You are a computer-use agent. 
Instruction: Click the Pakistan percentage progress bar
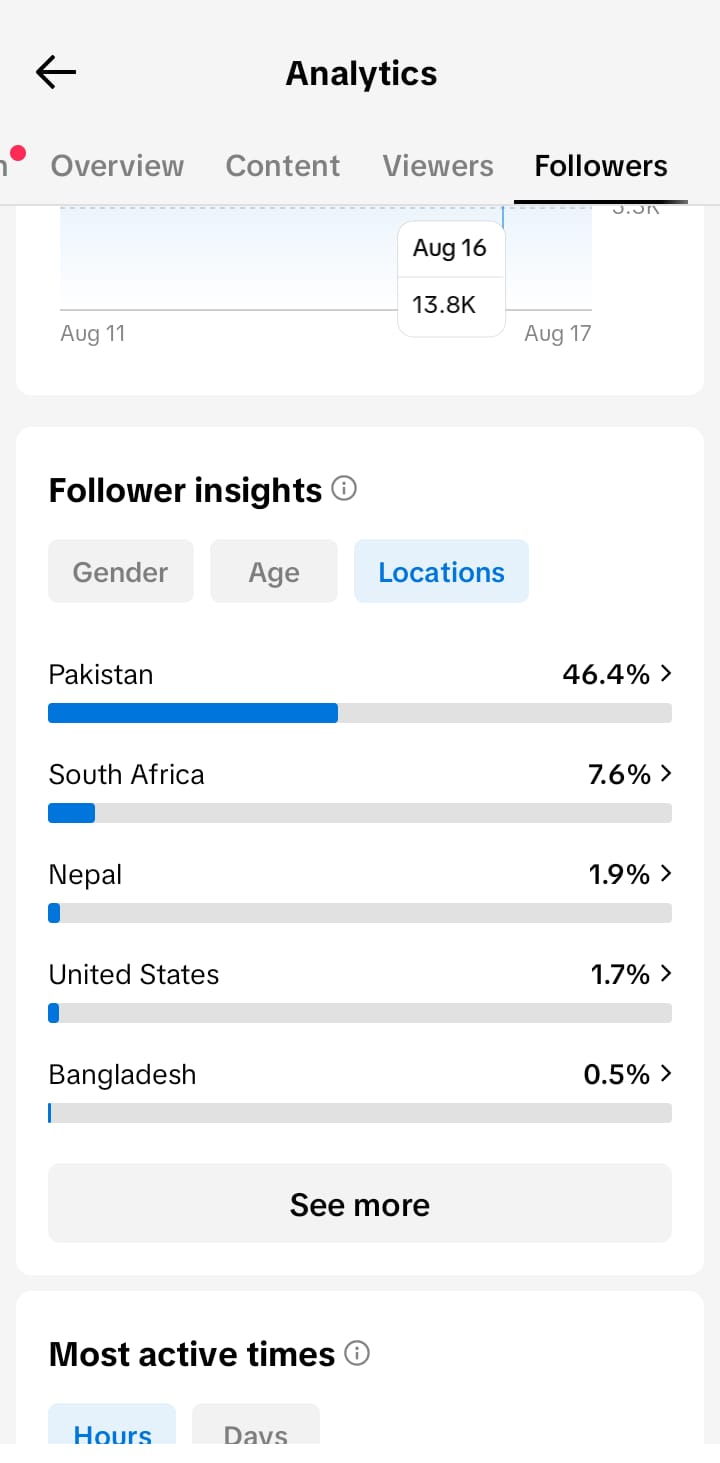point(360,713)
